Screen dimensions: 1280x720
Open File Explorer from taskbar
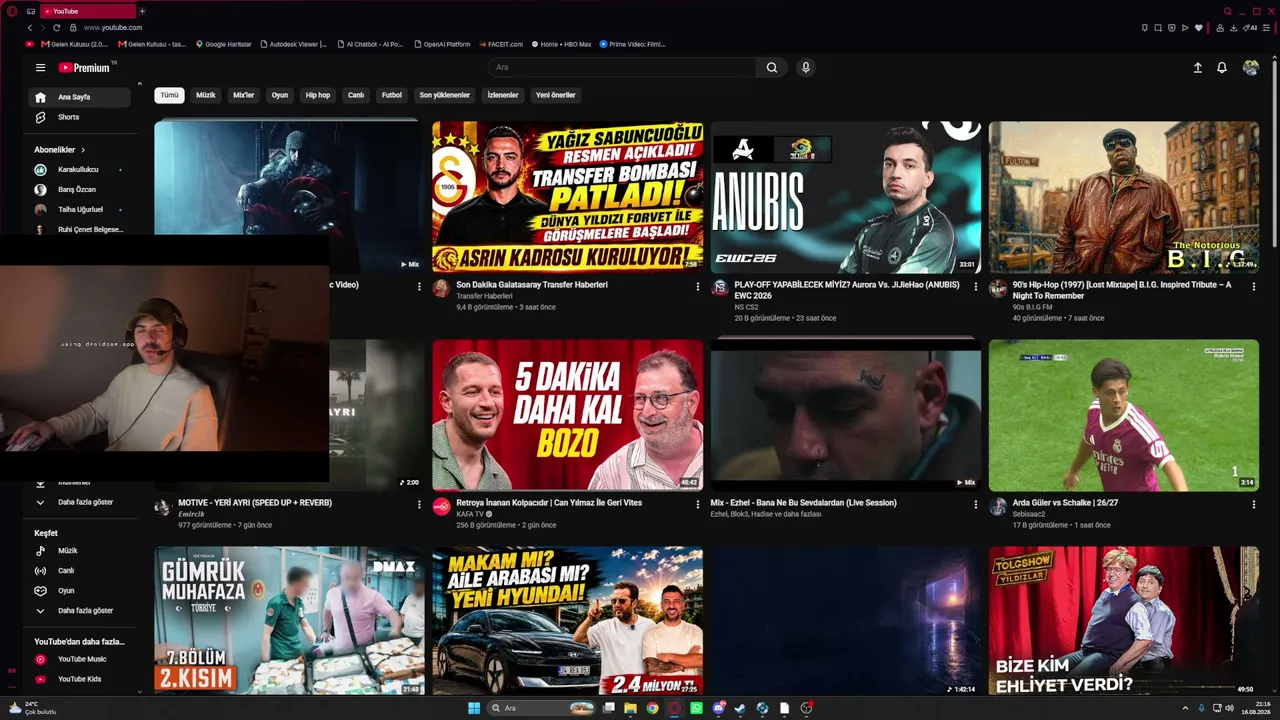click(x=630, y=708)
